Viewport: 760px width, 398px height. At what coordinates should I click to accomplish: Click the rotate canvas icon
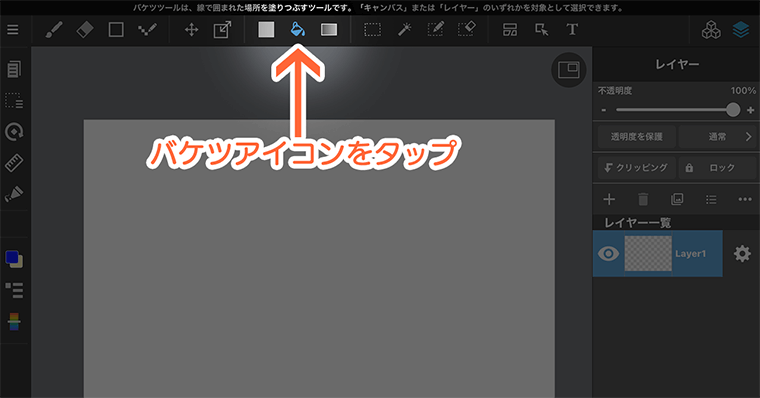(x=14, y=131)
